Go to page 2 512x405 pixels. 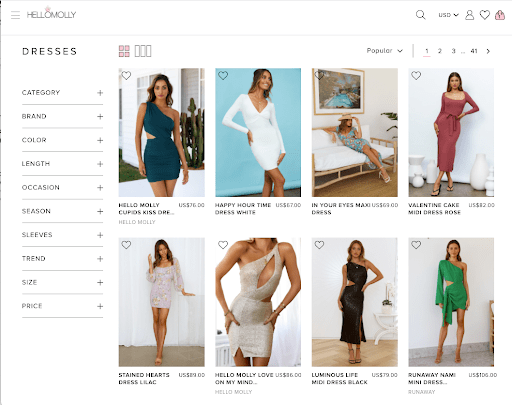[x=440, y=51]
